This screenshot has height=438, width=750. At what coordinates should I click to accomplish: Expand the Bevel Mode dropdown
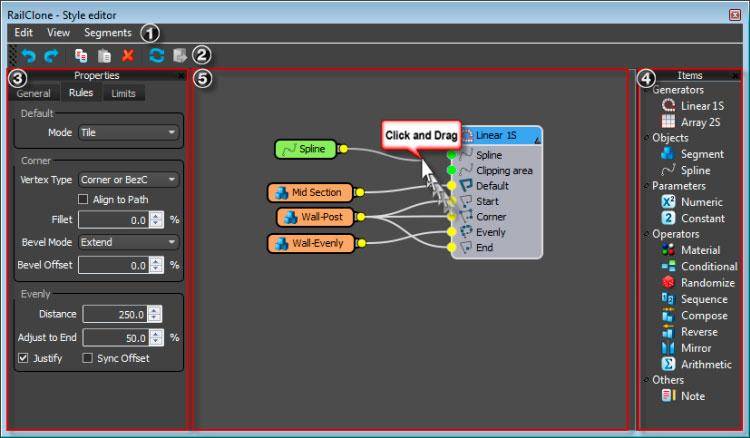[128, 242]
